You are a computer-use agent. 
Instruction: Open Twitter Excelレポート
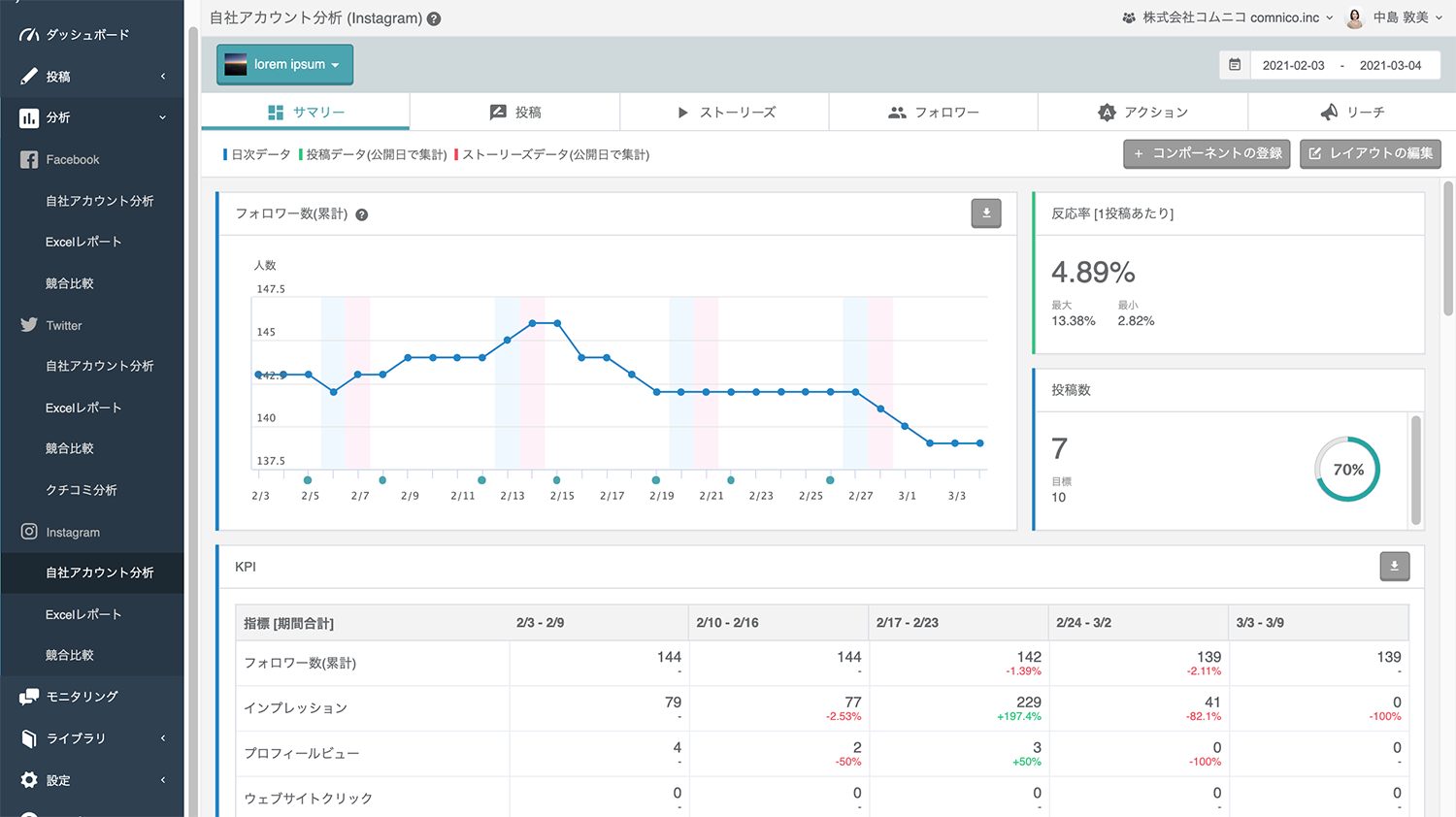pyautogui.click(x=83, y=408)
